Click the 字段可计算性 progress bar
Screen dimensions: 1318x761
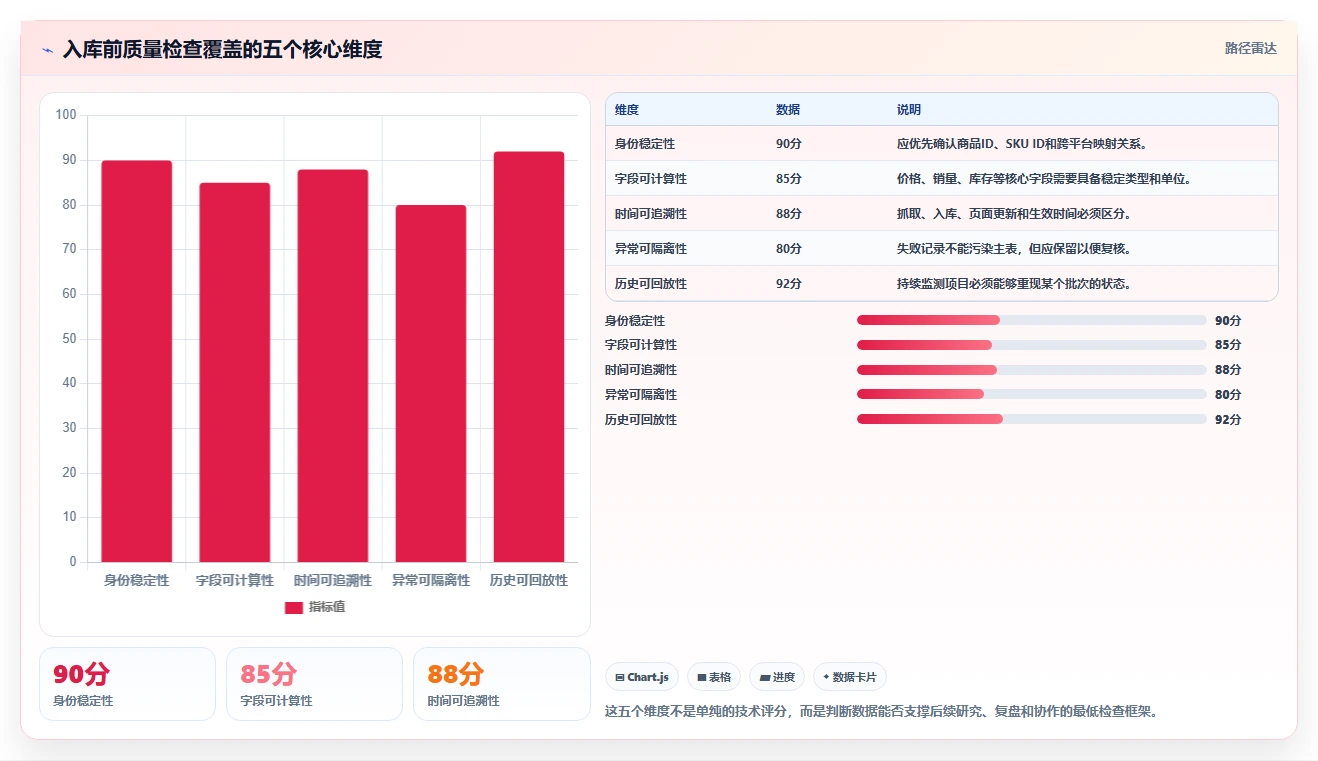[1032, 345]
